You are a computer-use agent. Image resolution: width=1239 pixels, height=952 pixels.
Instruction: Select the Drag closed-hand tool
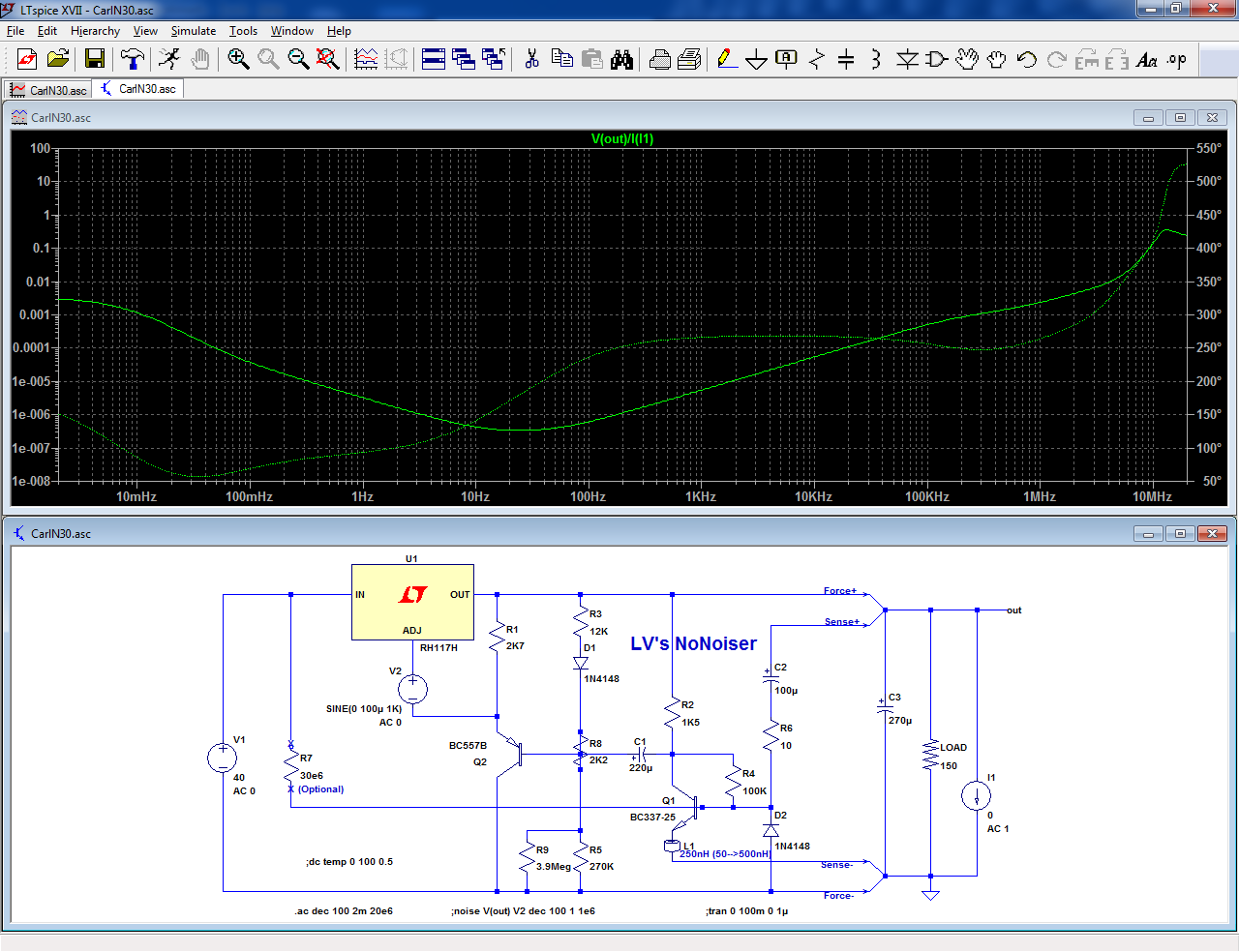pos(997,60)
